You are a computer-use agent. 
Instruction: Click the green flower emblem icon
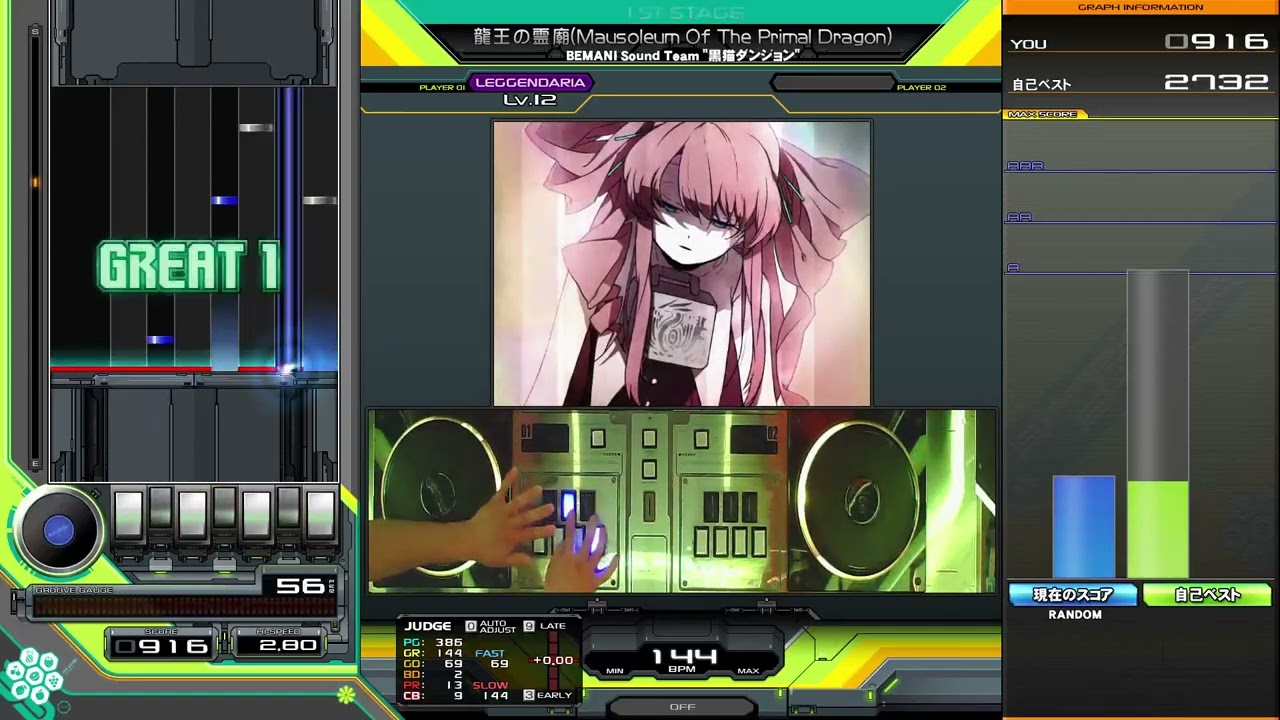coord(346,693)
